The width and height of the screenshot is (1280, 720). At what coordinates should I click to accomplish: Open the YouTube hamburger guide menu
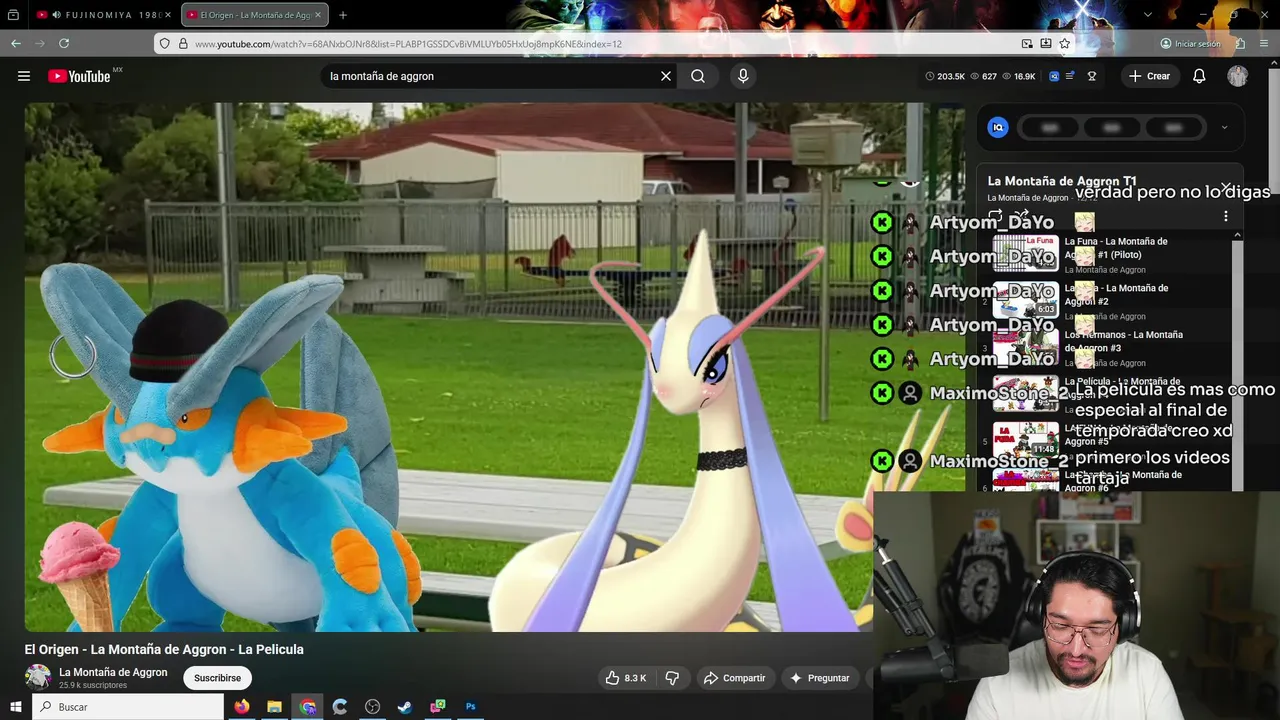click(x=24, y=76)
